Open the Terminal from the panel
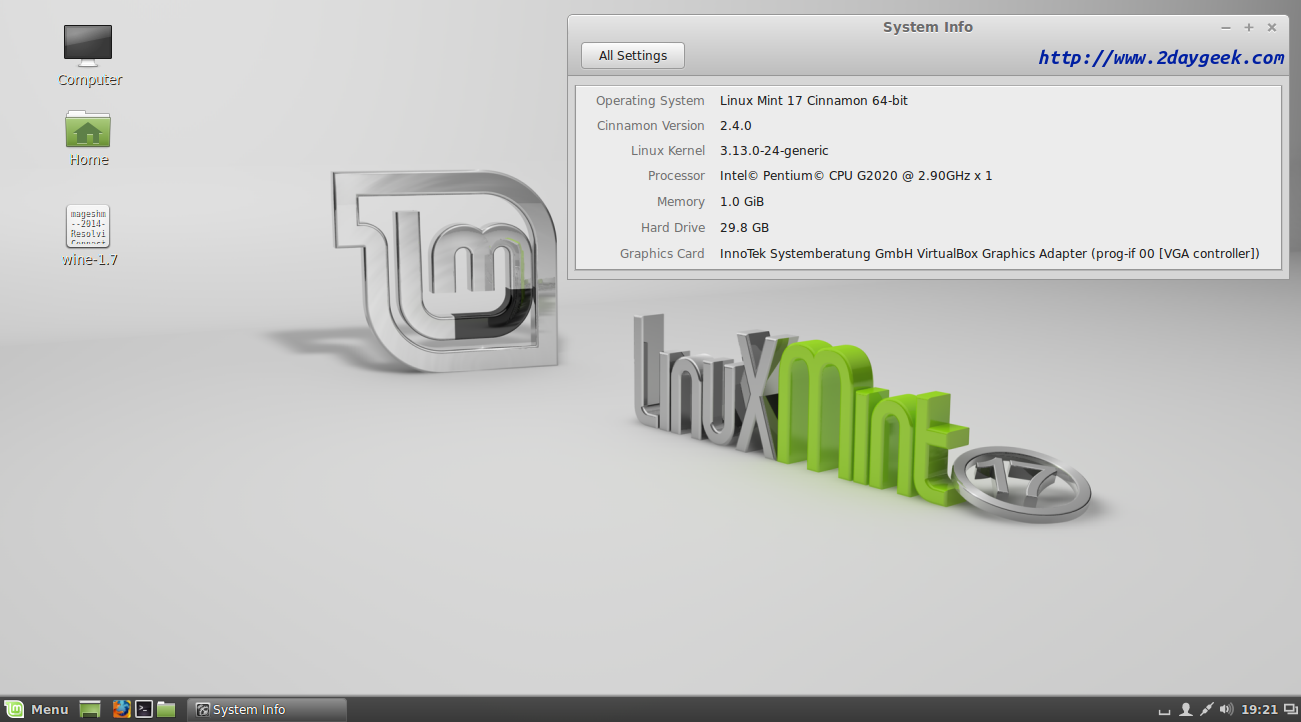Image resolution: width=1301 pixels, height=722 pixels. tap(144, 709)
